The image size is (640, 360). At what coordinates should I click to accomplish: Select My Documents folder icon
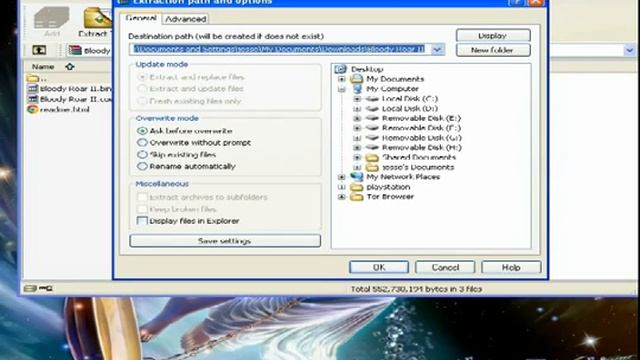(357, 78)
